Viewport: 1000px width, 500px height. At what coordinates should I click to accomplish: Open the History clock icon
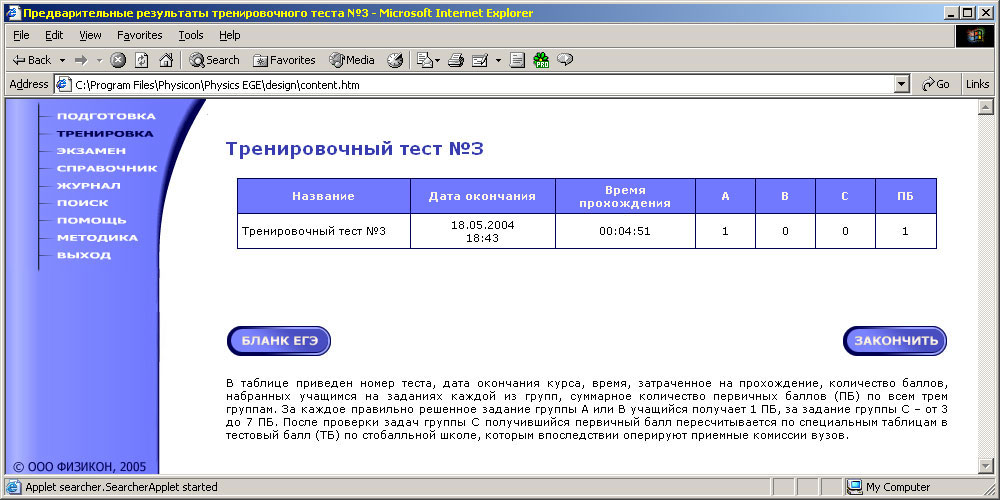(x=395, y=60)
